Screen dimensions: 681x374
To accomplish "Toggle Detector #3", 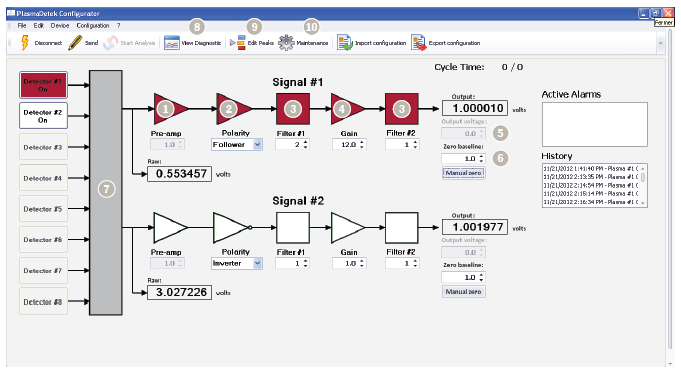I will click(x=43, y=147).
